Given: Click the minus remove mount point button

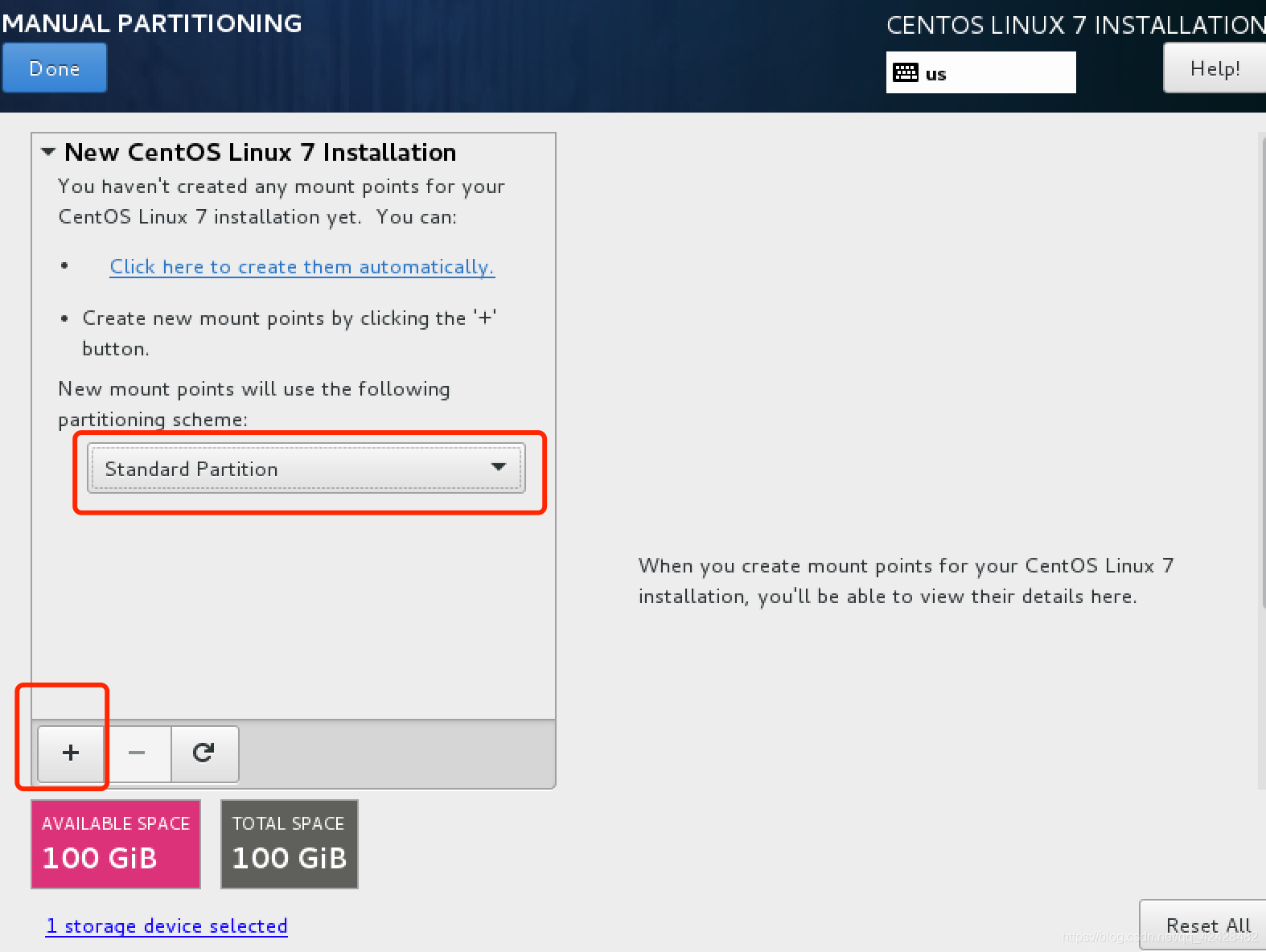Looking at the screenshot, I should 137,753.
